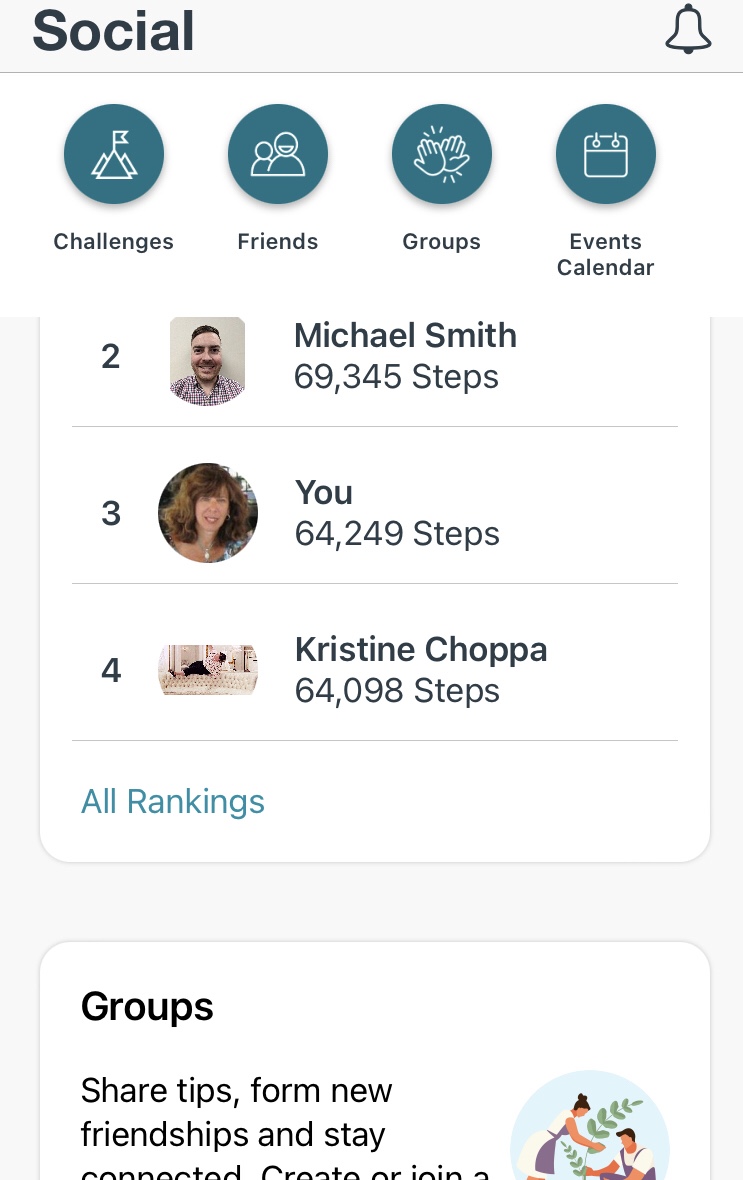The height and width of the screenshot is (1180, 743).
Task: Open the notifications bell icon
Action: tap(688, 32)
